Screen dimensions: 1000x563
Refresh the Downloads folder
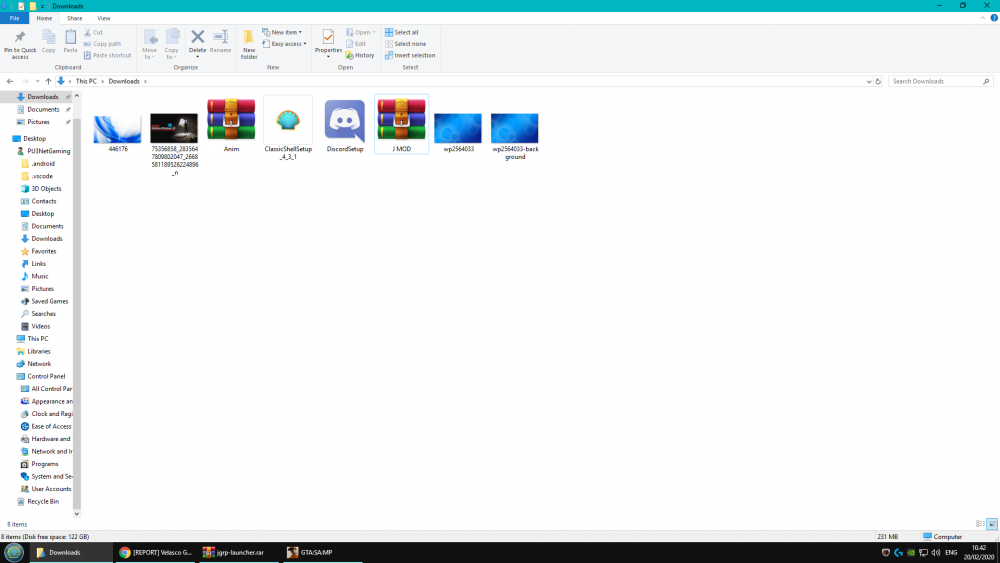pyautogui.click(x=878, y=82)
